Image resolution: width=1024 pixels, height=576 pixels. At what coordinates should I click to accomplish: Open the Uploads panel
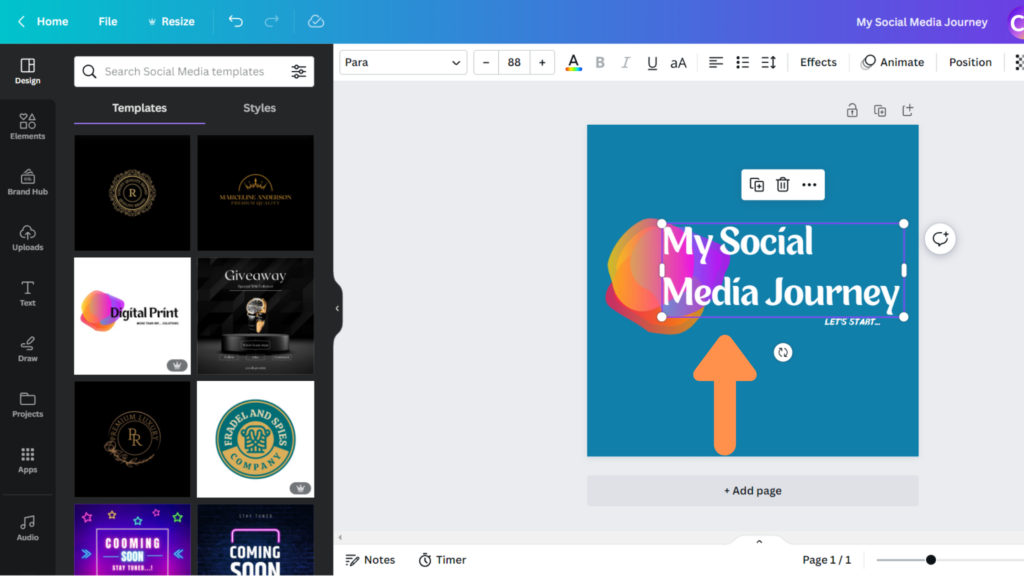point(27,238)
